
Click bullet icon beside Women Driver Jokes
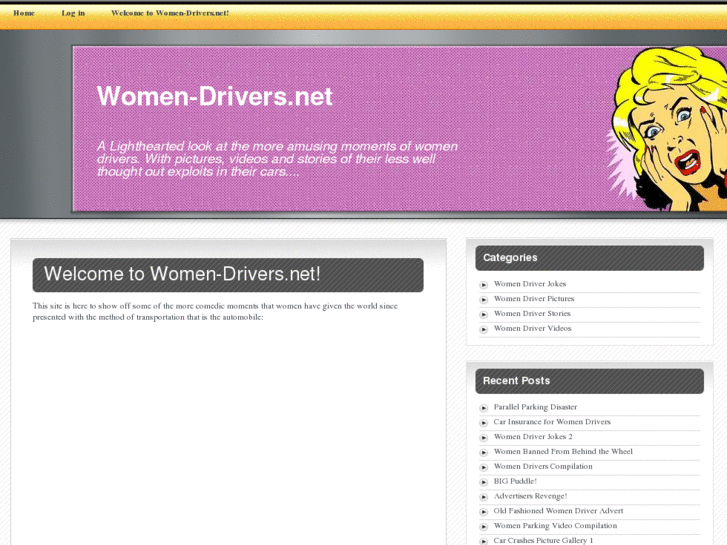point(484,285)
